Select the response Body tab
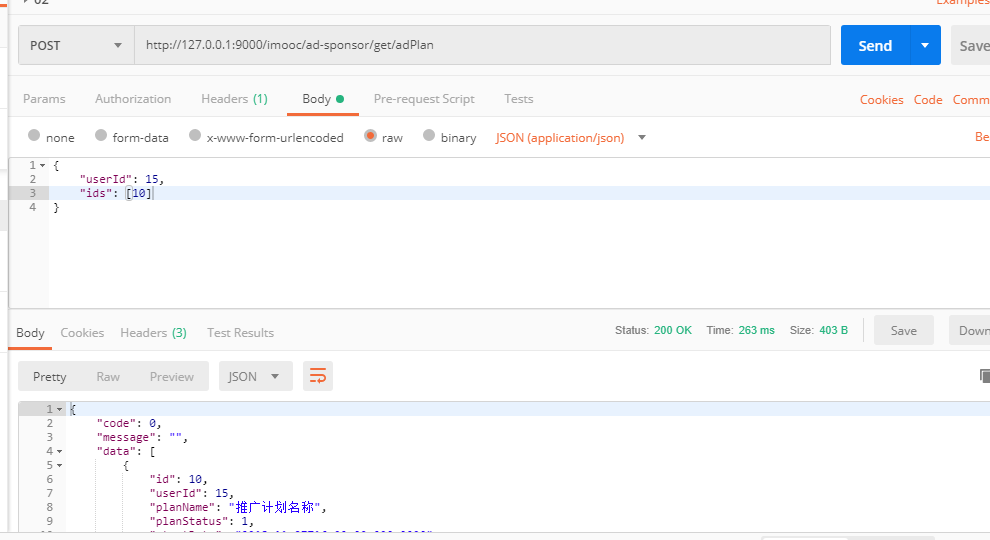 click(30, 333)
